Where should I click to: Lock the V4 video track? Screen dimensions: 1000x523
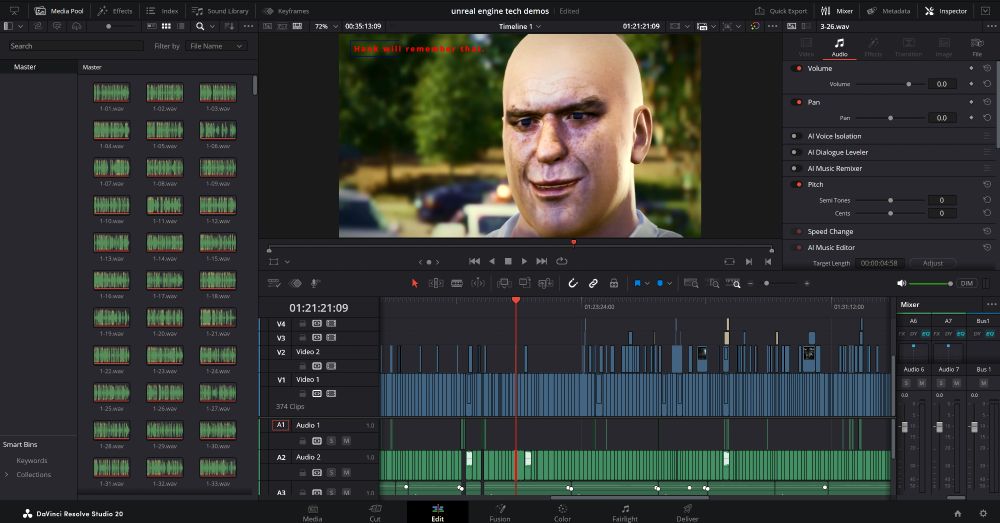(x=302, y=324)
